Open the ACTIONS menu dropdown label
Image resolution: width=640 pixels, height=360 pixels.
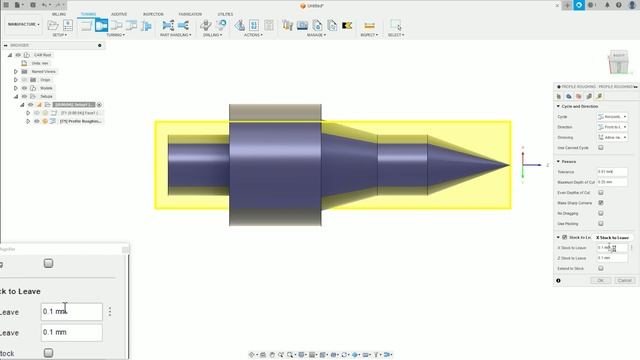pos(253,35)
